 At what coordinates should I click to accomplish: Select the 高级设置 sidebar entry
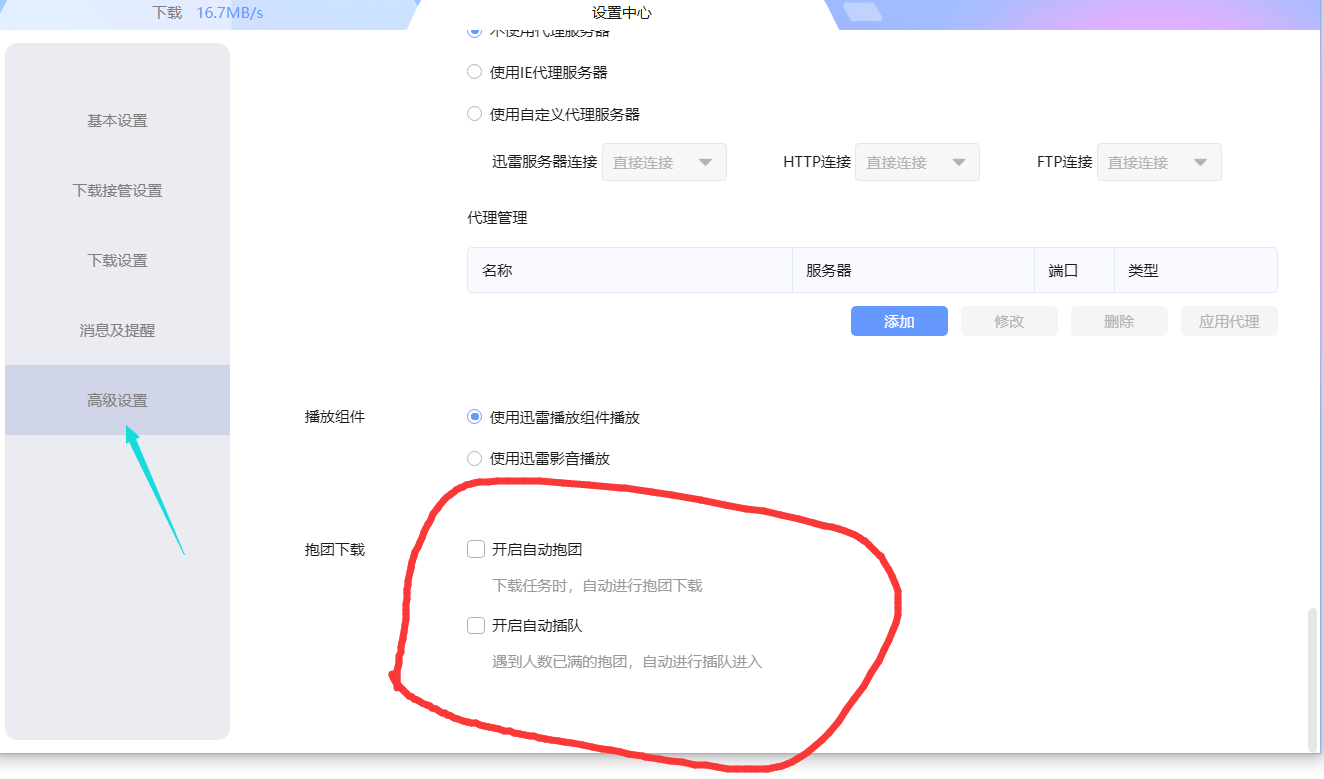117,399
